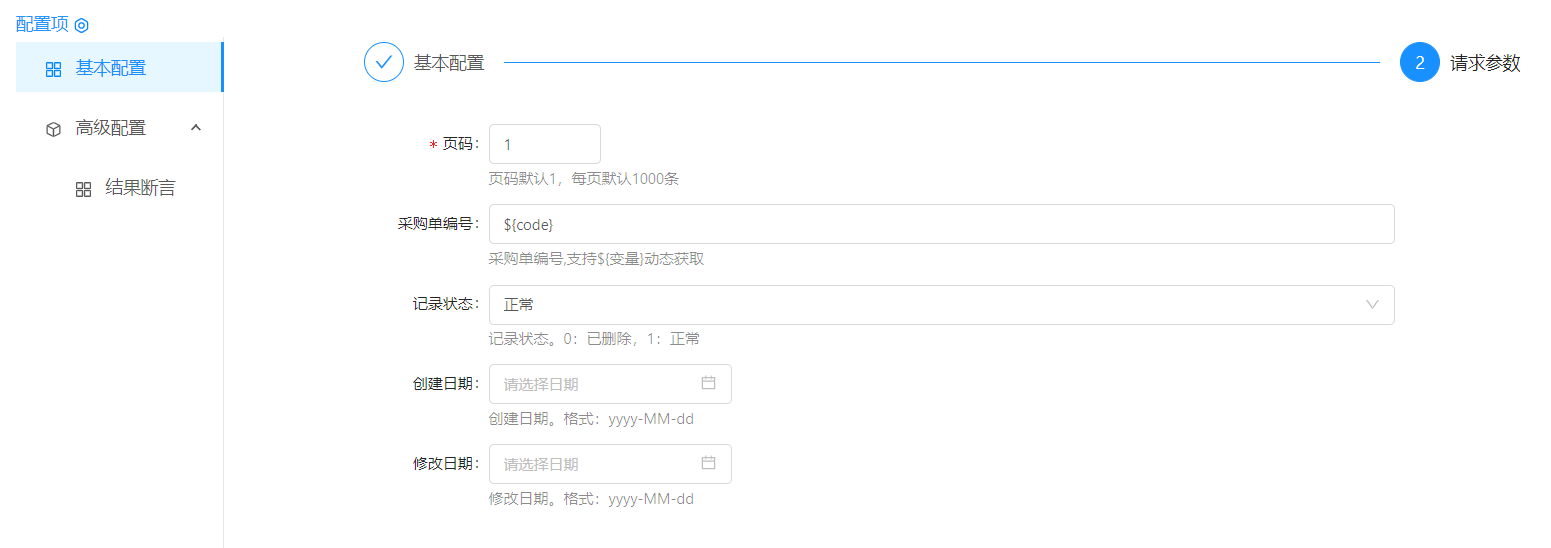
Task: Click the 高级配置 sidebar menu label
Action: coord(111,128)
